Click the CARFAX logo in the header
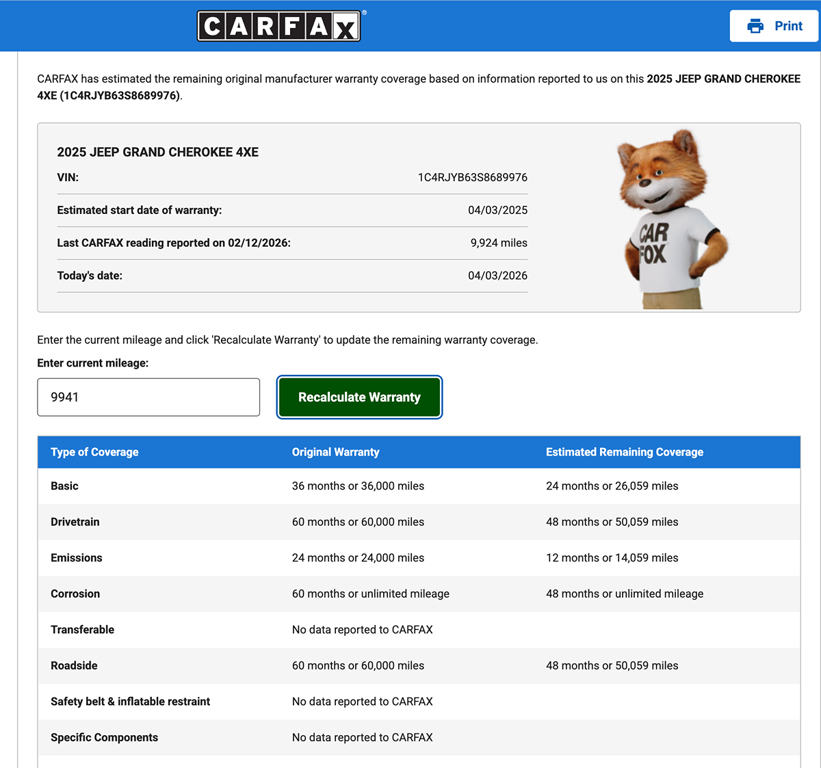821x768 pixels. tap(279, 26)
